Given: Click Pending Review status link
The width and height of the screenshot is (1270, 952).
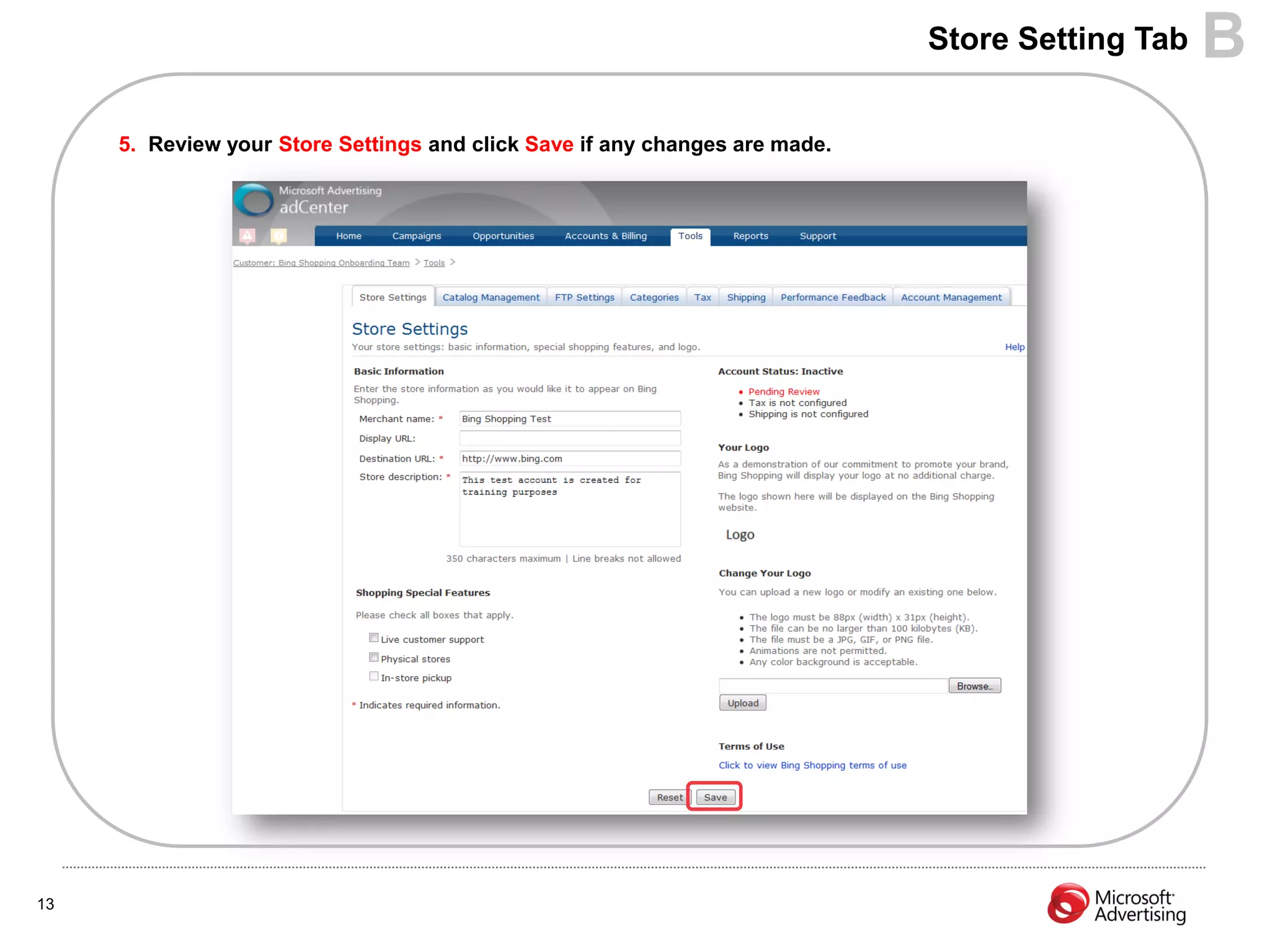Looking at the screenshot, I should (x=784, y=392).
